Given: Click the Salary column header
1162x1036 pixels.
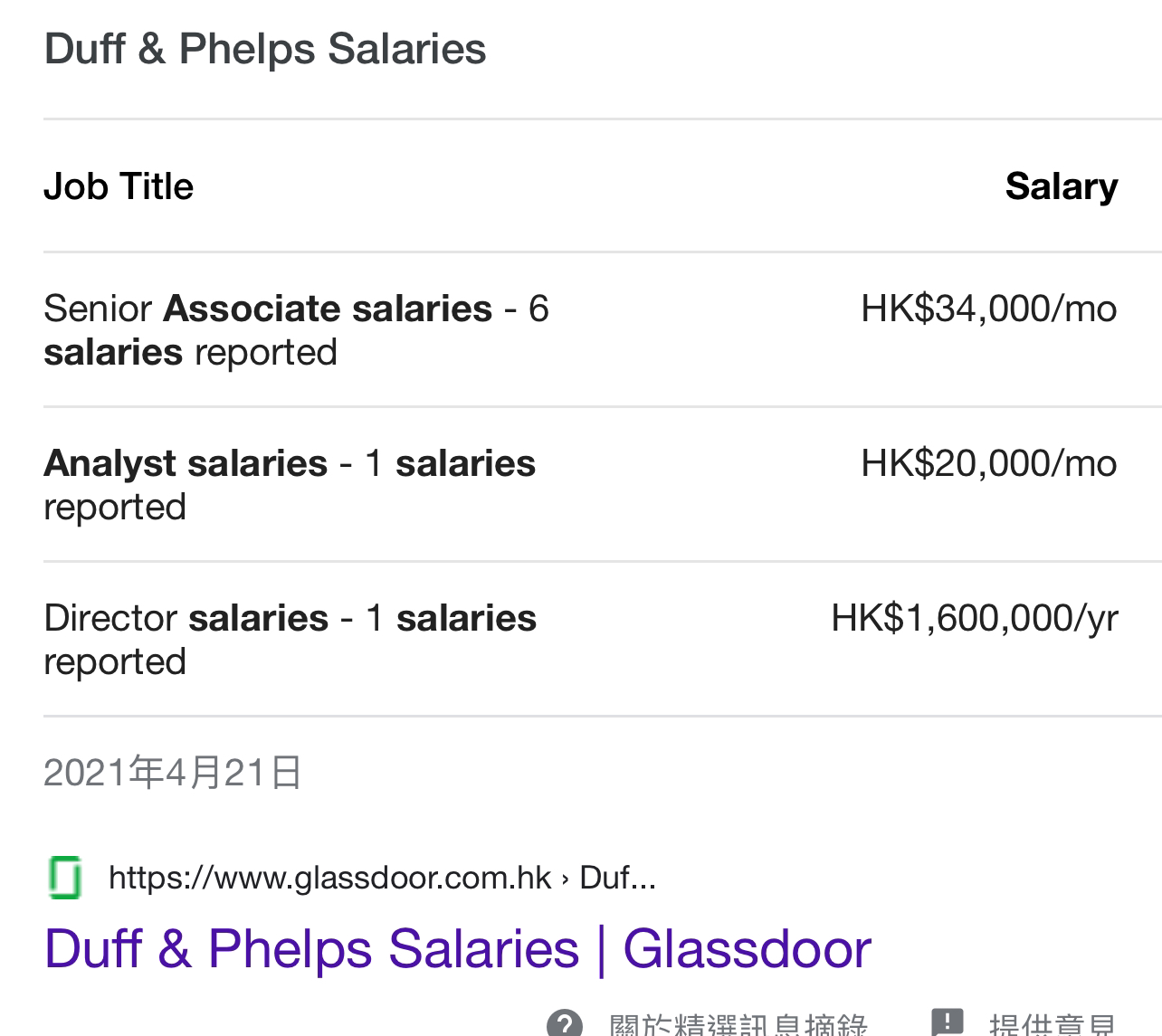Looking at the screenshot, I should (x=1062, y=186).
